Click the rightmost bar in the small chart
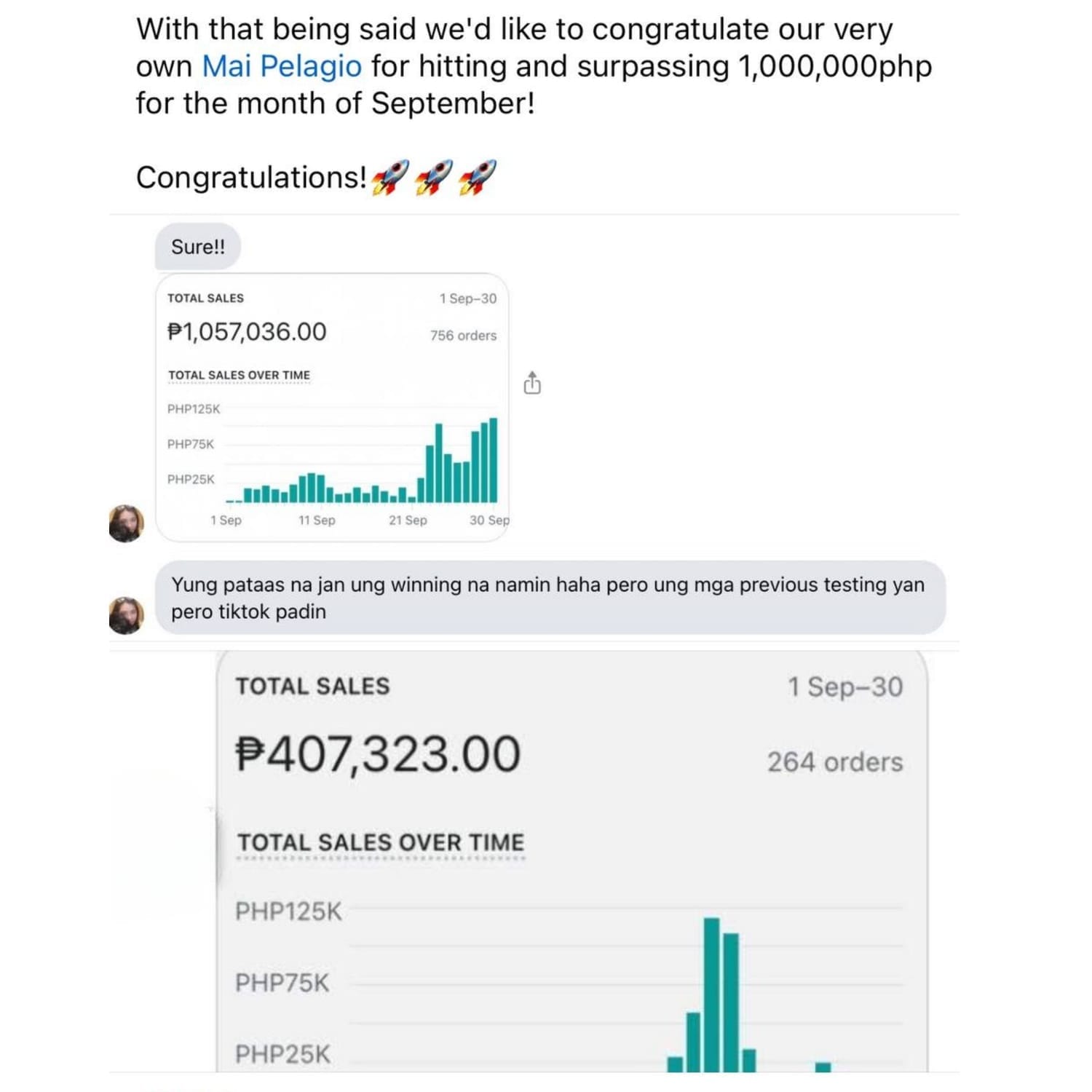This screenshot has height=1092, width=1092. (x=494, y=460)
